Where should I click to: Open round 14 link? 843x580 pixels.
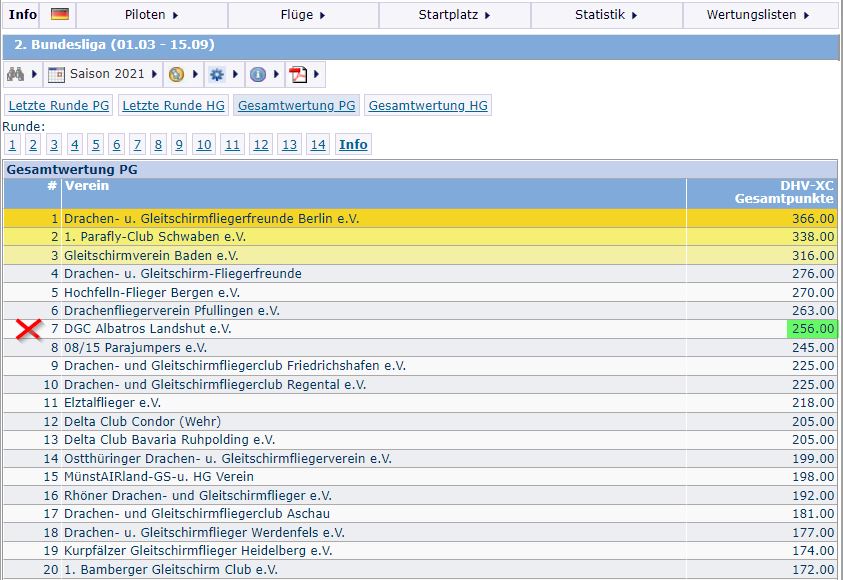tap(318, 145)
